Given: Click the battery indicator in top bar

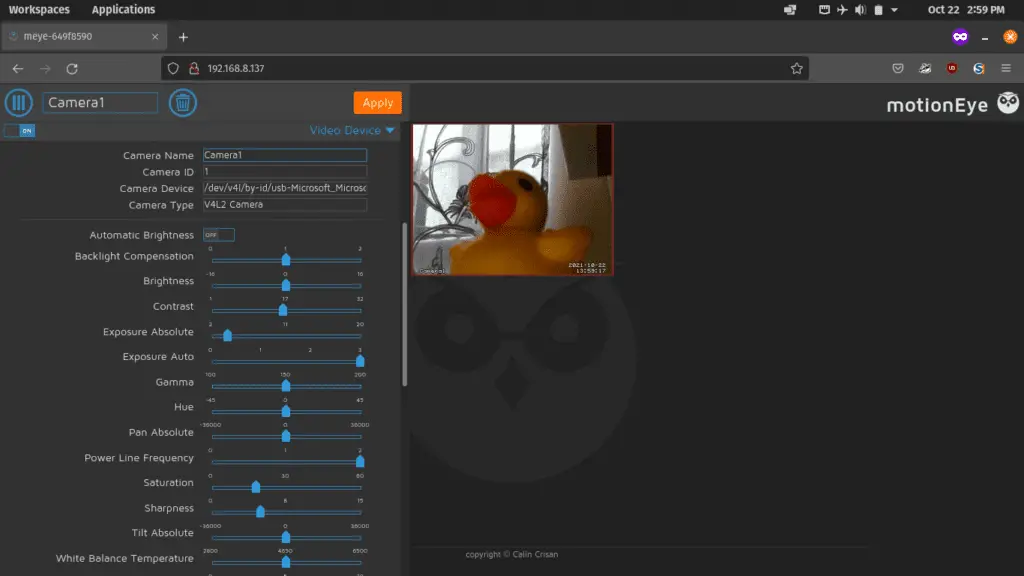Looking at the screenshot, I should coord(878,10).
